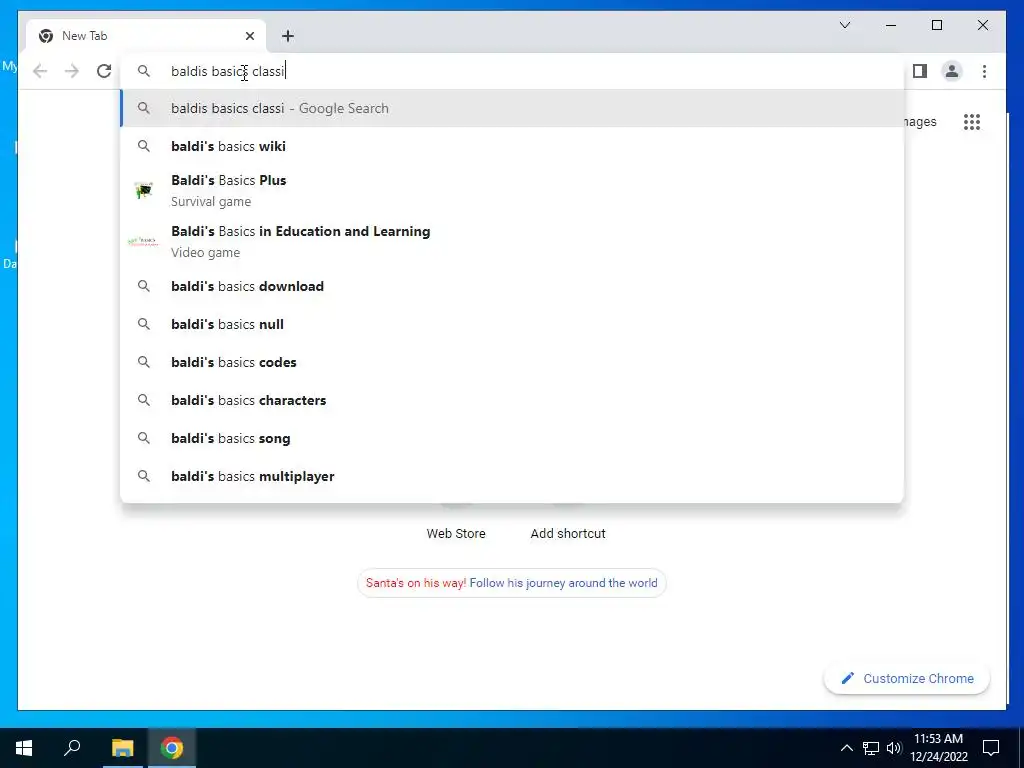
Task: Pick the 'baldi's basics download' suggestion
Action: click(513, 286)
